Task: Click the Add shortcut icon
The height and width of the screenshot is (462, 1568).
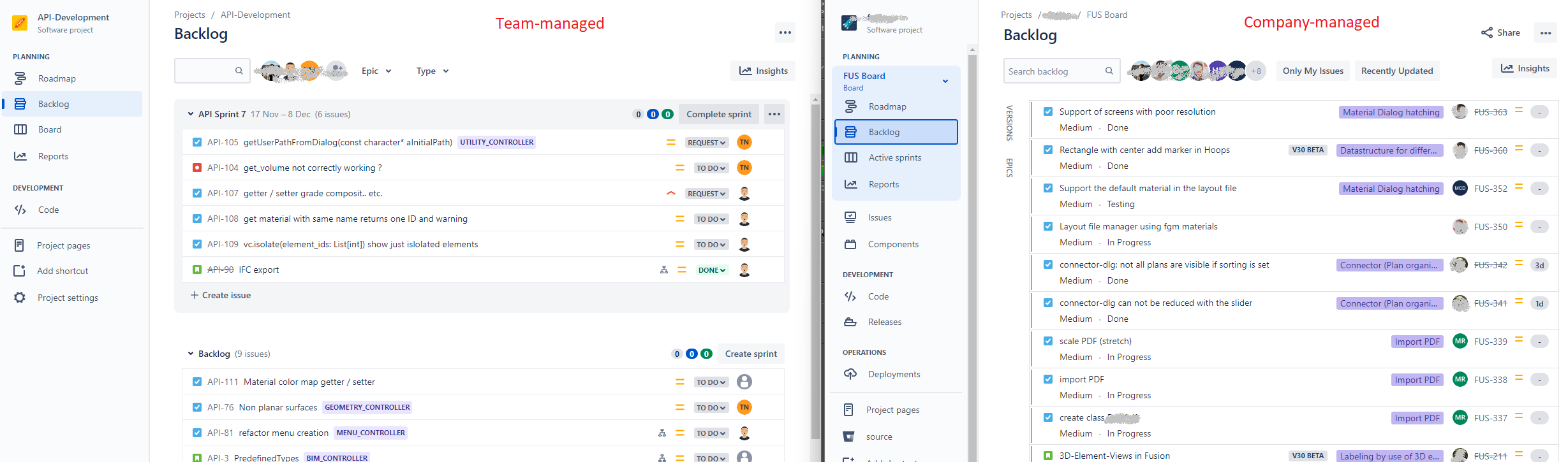Action: pos(20,271)
